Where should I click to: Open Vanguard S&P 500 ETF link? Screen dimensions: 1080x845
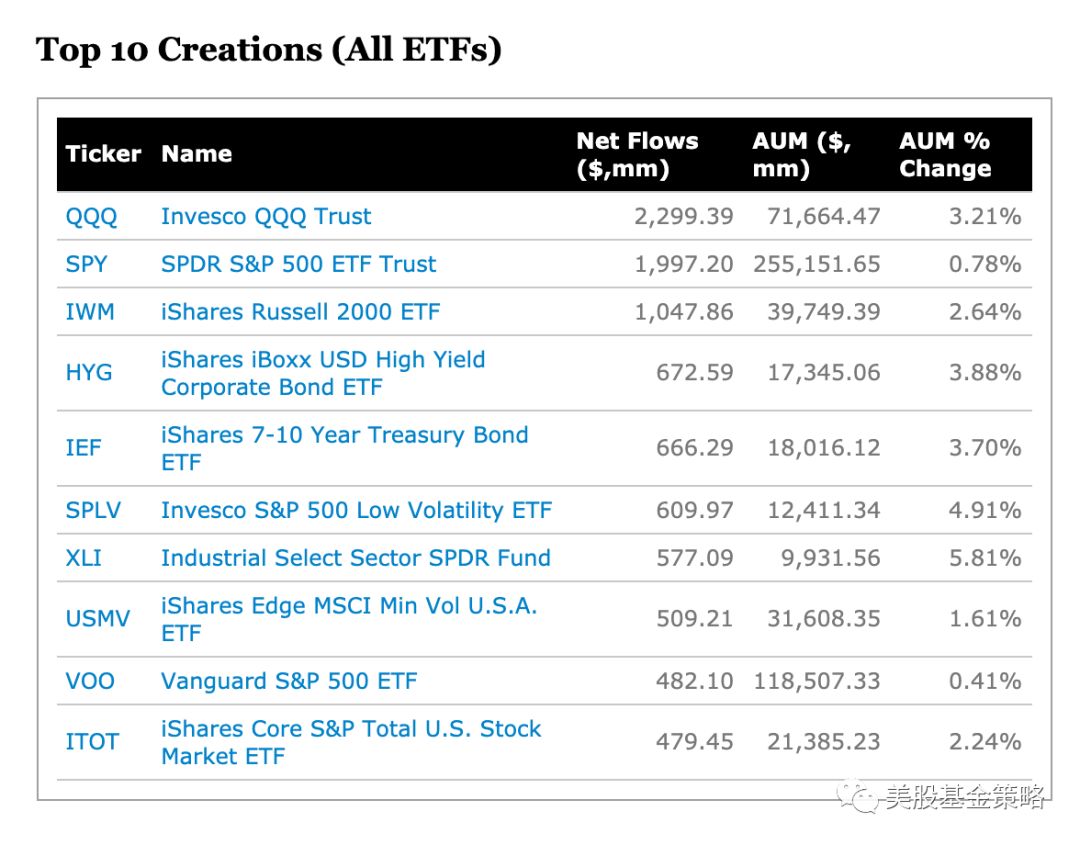[x=289, y=681]
